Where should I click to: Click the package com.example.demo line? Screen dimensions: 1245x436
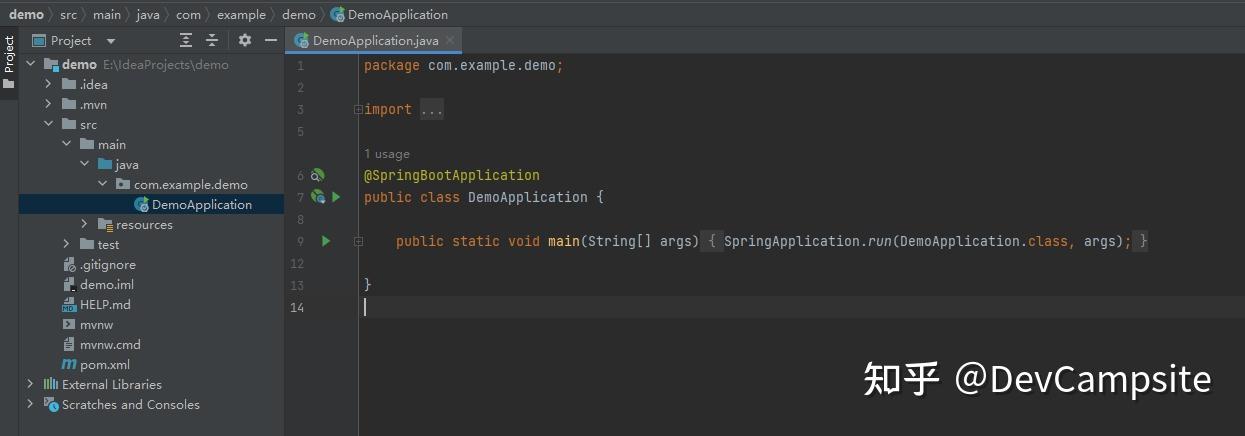[464, 66]
